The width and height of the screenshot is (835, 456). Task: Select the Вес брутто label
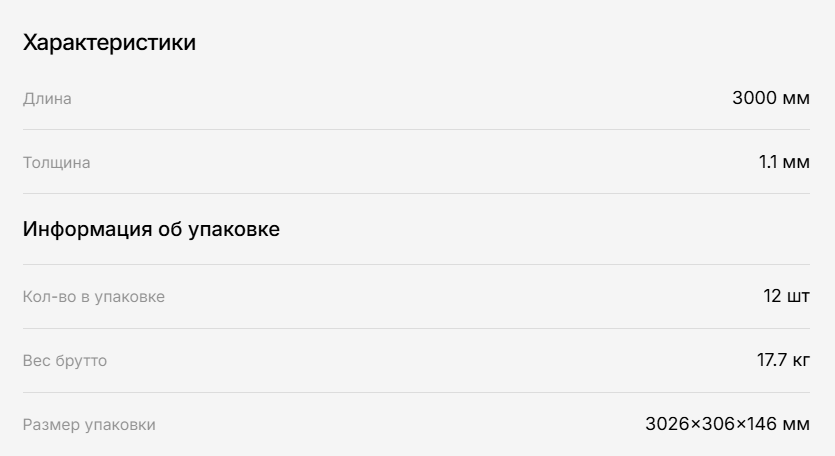pyautogui.click(x=65, y=361)
